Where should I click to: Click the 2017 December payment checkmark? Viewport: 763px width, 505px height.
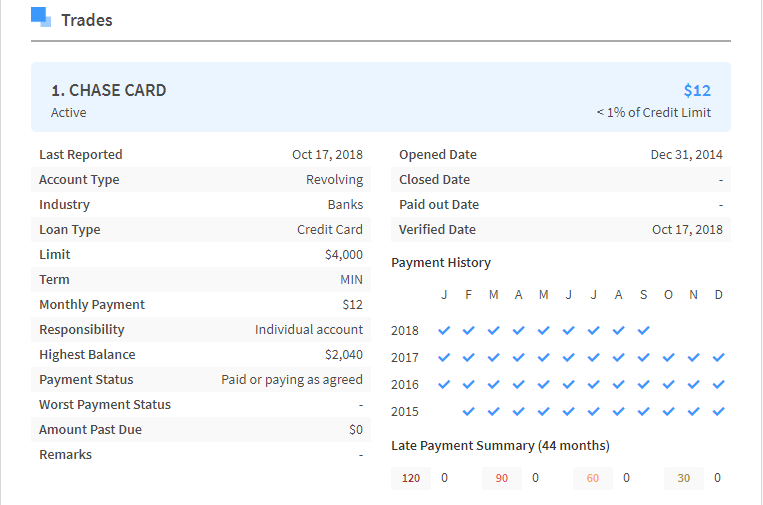718,358
